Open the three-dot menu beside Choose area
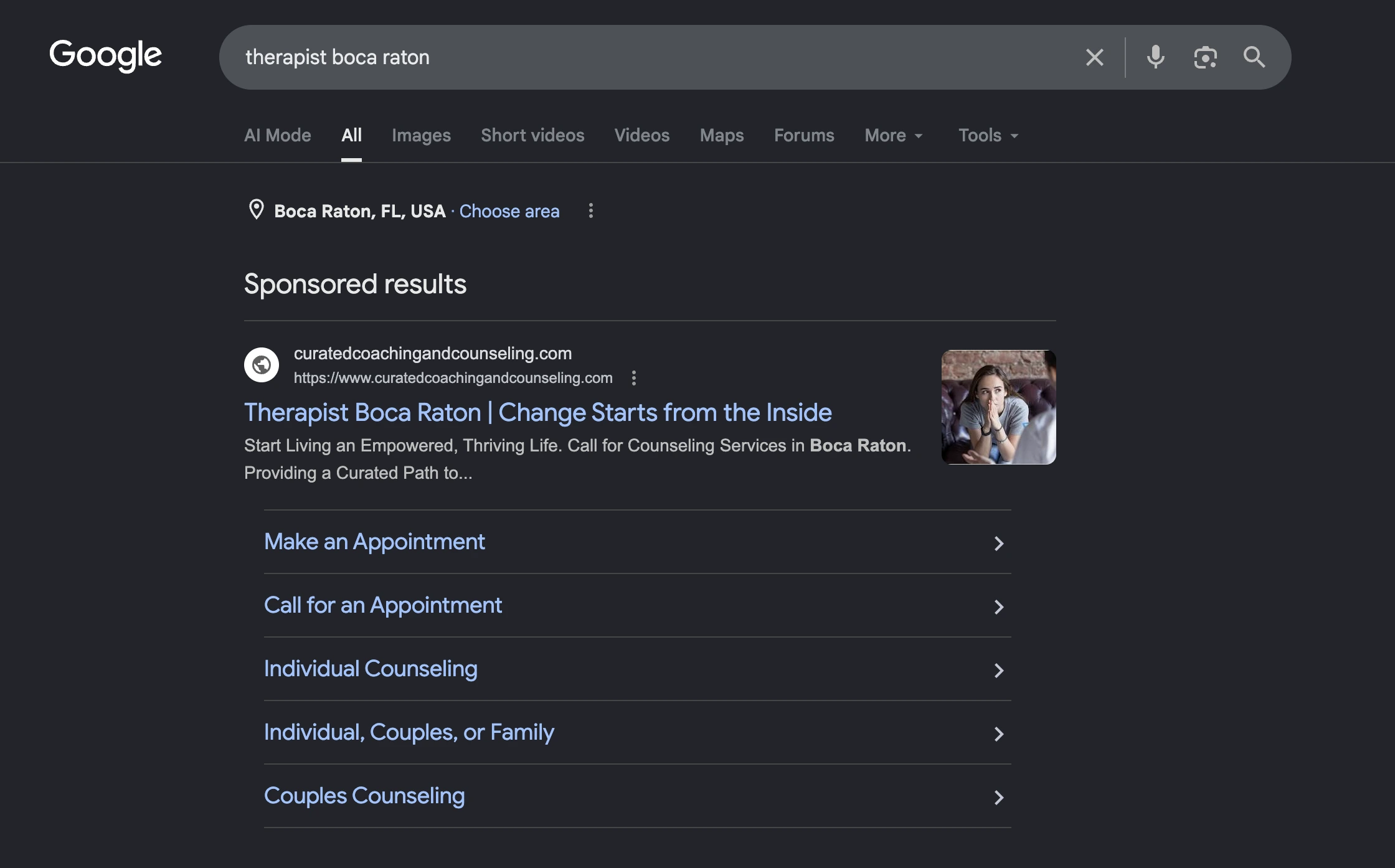1395x868 pixels. click(x=591, y=210)
